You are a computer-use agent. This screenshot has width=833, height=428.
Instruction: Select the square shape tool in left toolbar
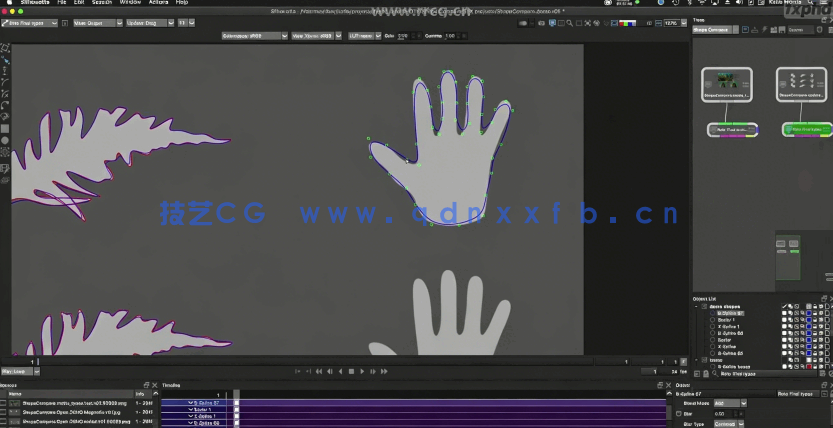(5, 128)
